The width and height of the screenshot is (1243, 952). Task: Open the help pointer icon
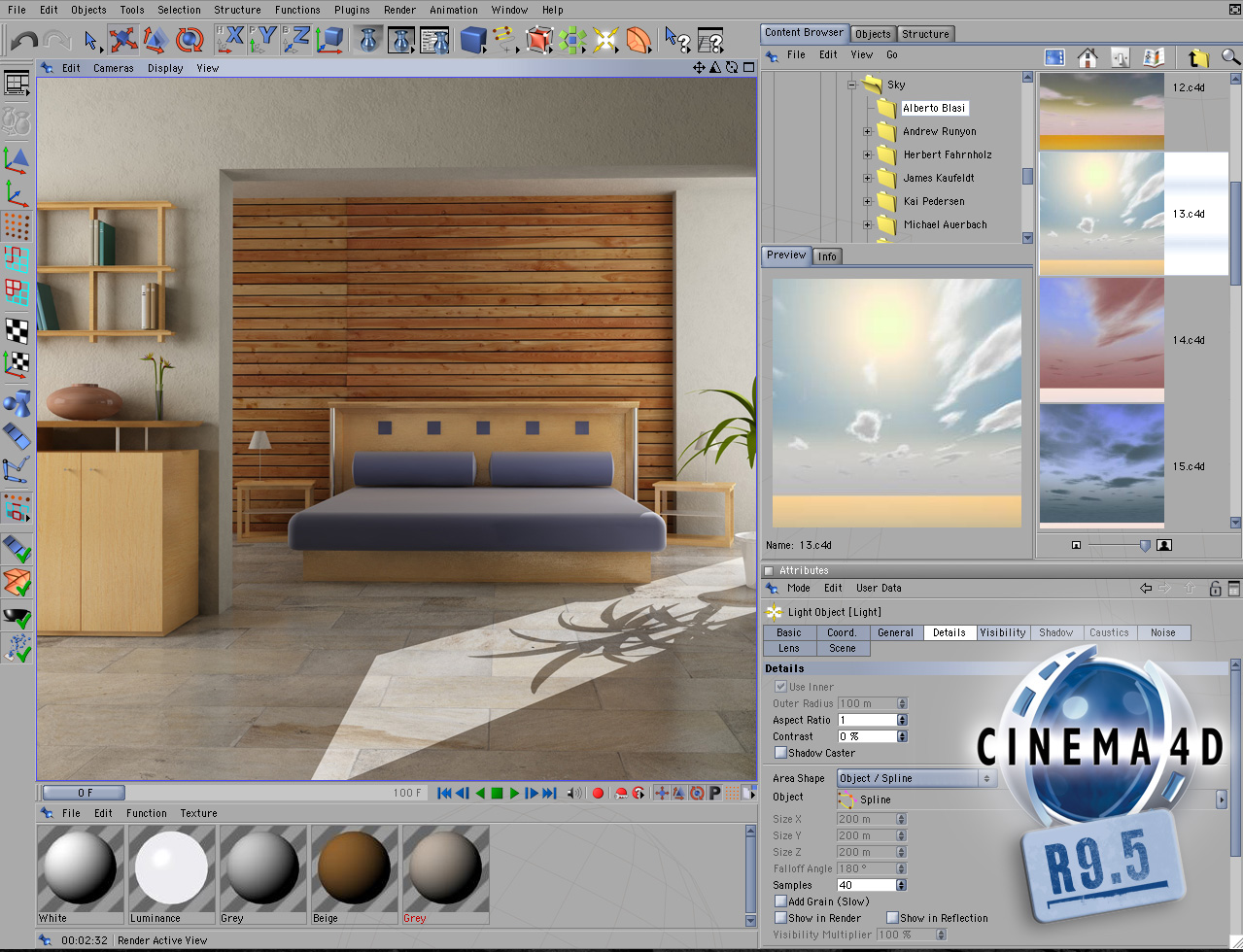tap(677, 41)
